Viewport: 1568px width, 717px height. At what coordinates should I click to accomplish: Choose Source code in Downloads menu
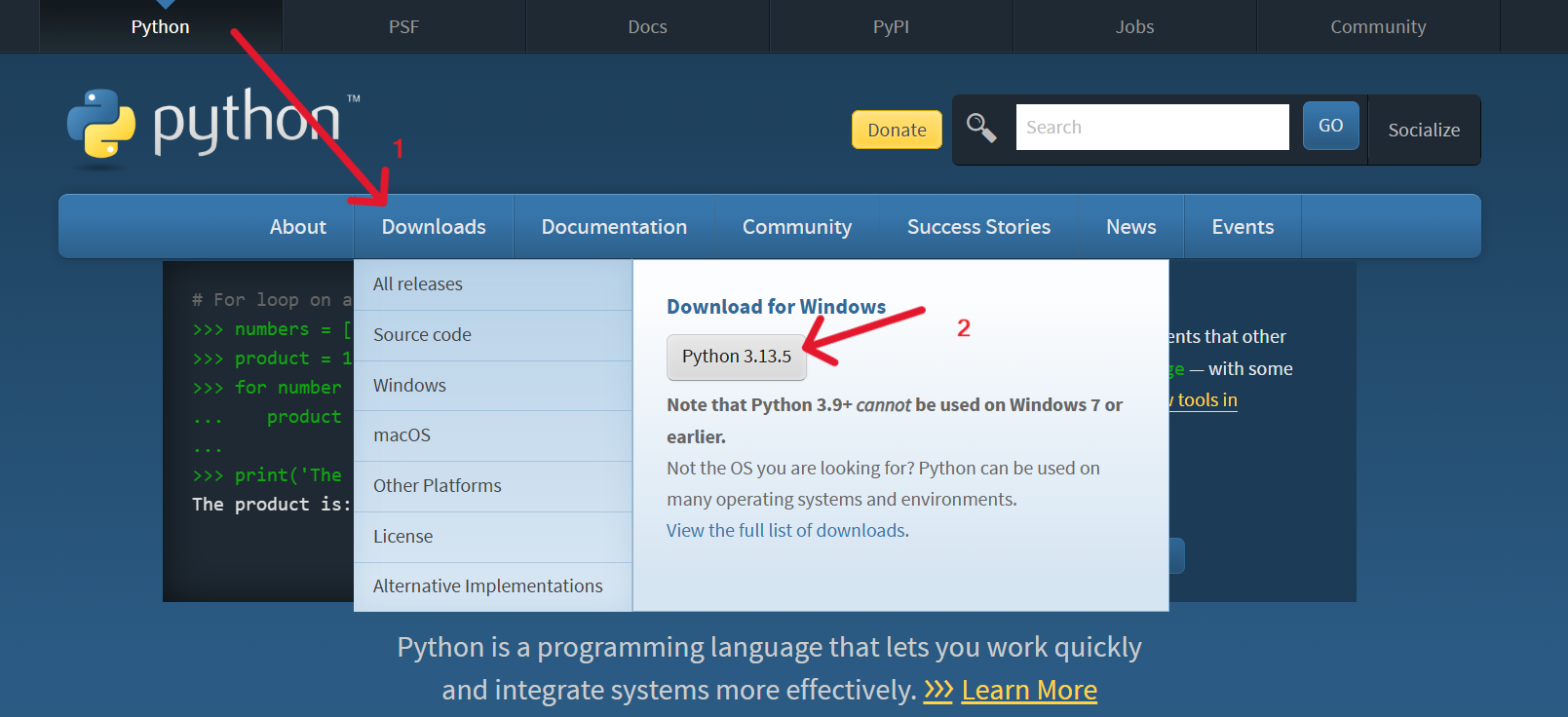coord(422,335)
